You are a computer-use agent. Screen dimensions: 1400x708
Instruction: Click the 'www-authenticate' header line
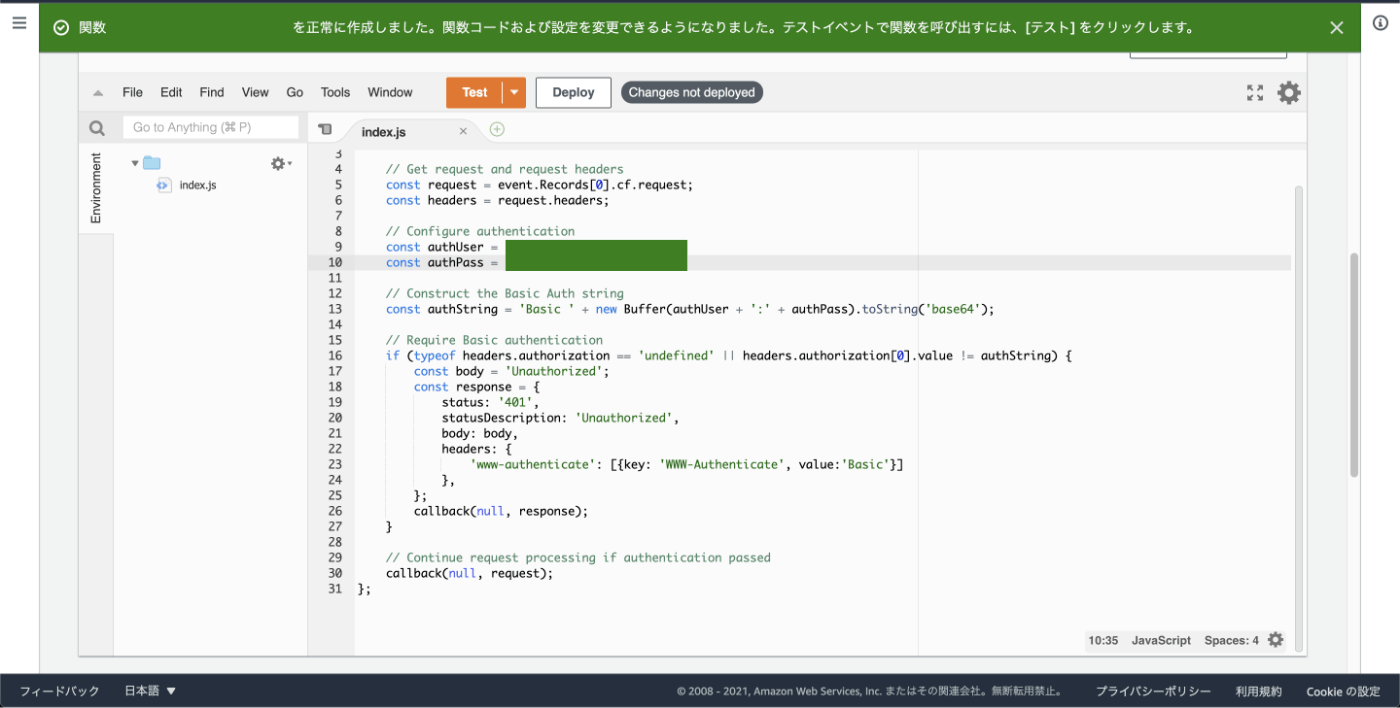point(686,464)
